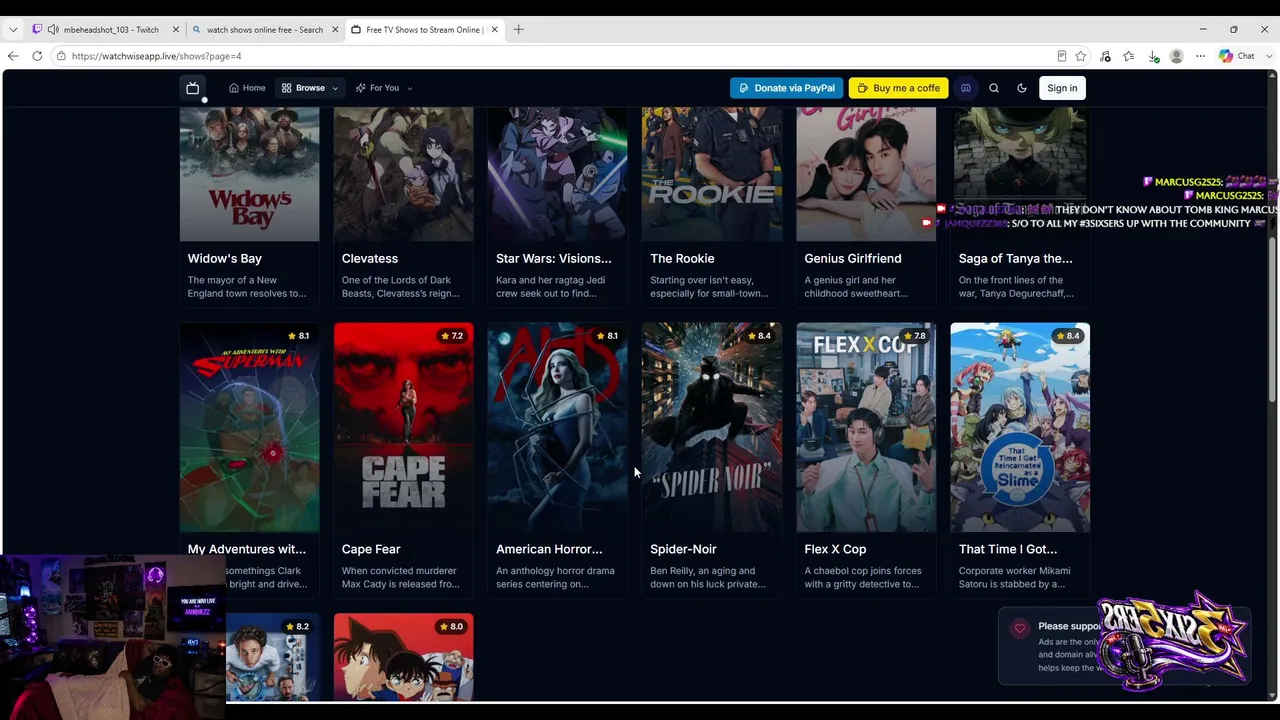Click the Flex X Cop title

point(835,549)
